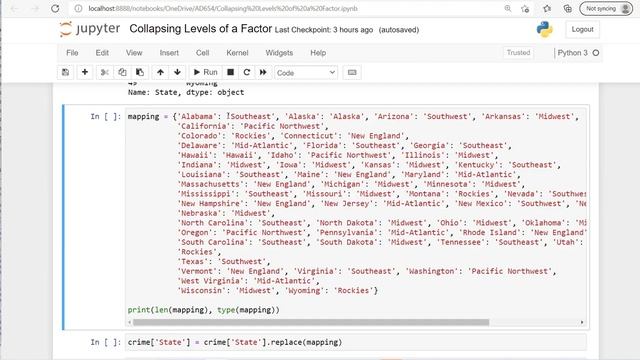Screen dimensions: 640x360
Task: Open the View menu
Action: [134, 53]
